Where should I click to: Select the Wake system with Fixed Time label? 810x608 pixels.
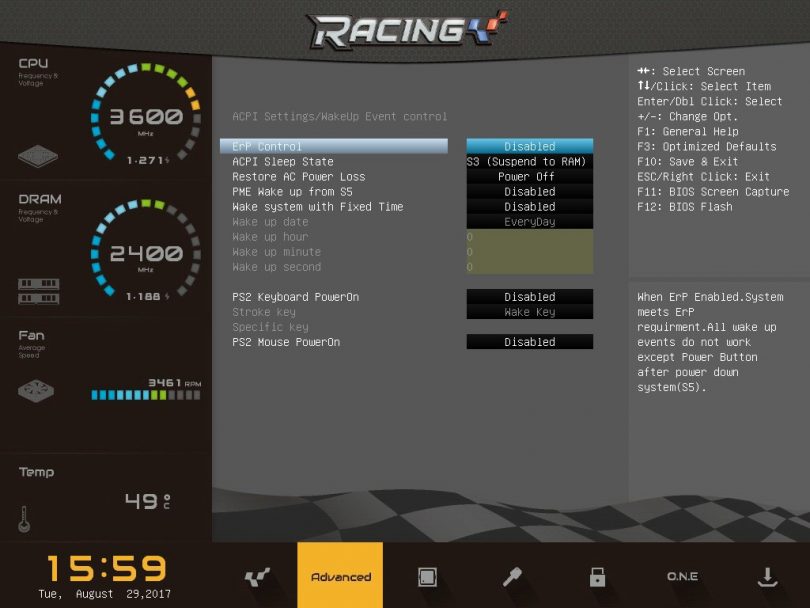[x=318, y=207]
